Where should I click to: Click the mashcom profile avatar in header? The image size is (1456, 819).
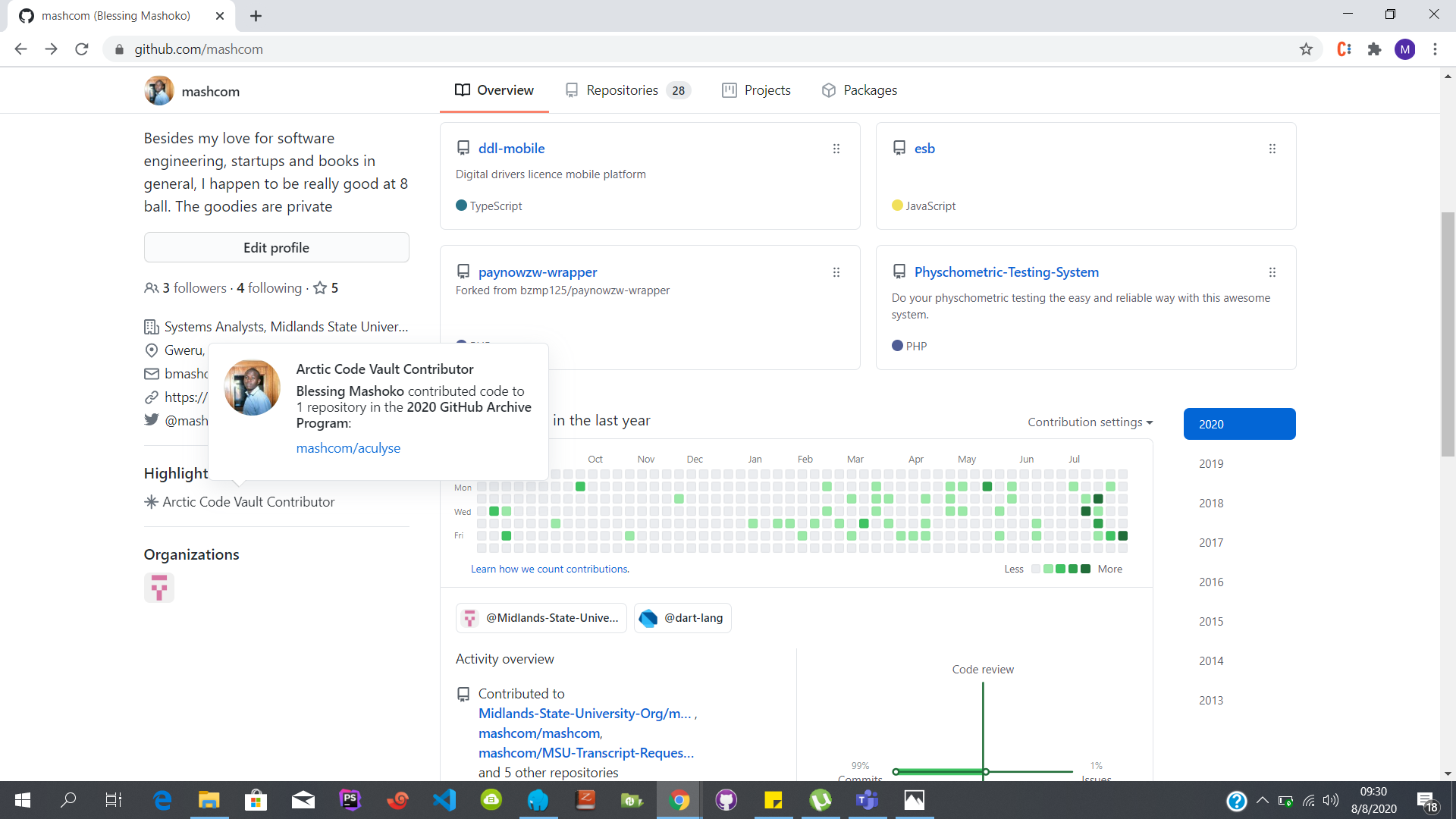click(x=159, y=91)
